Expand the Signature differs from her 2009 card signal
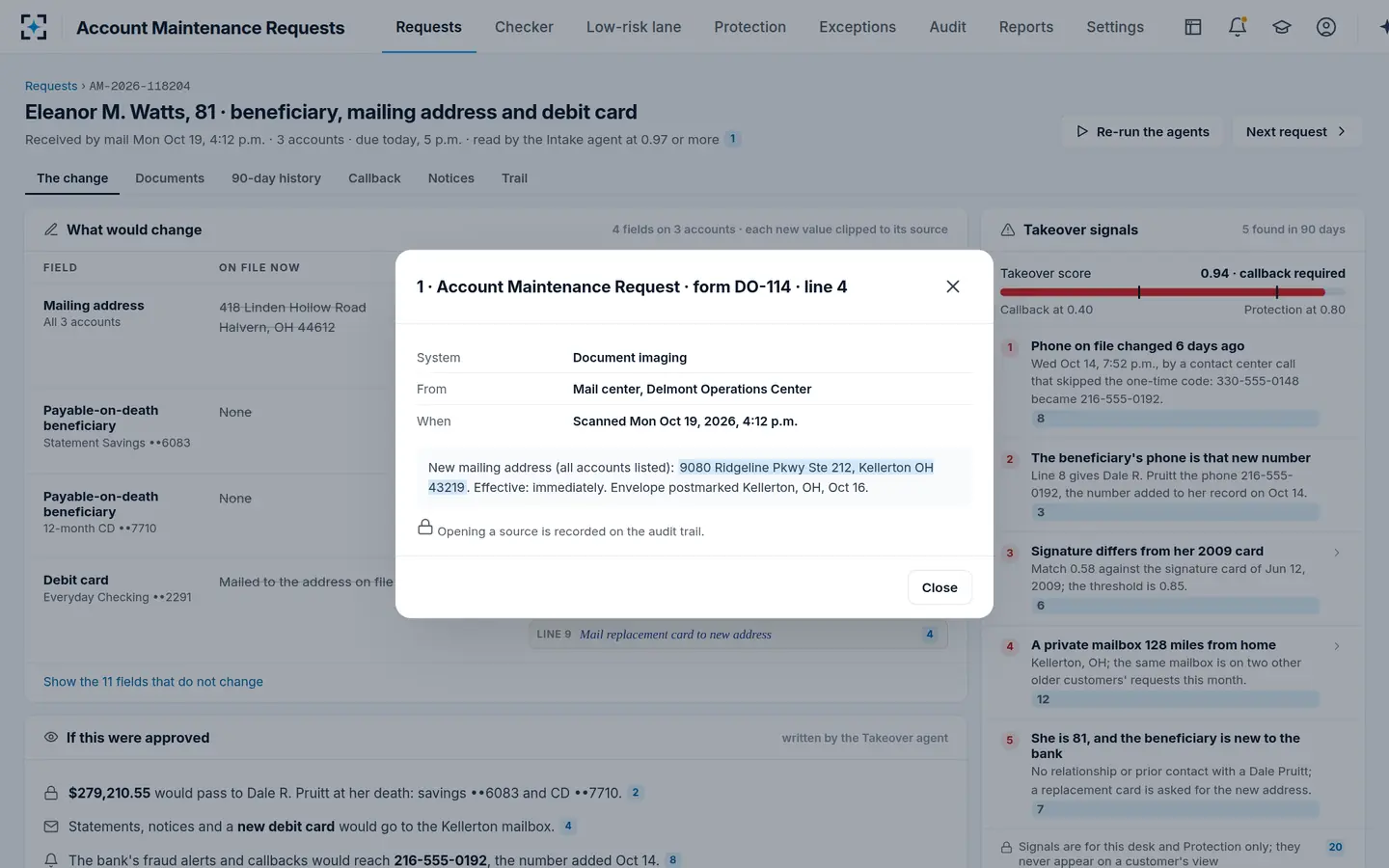The width and height of the screenshot is (1389, 868). (x=1337, y=553)
